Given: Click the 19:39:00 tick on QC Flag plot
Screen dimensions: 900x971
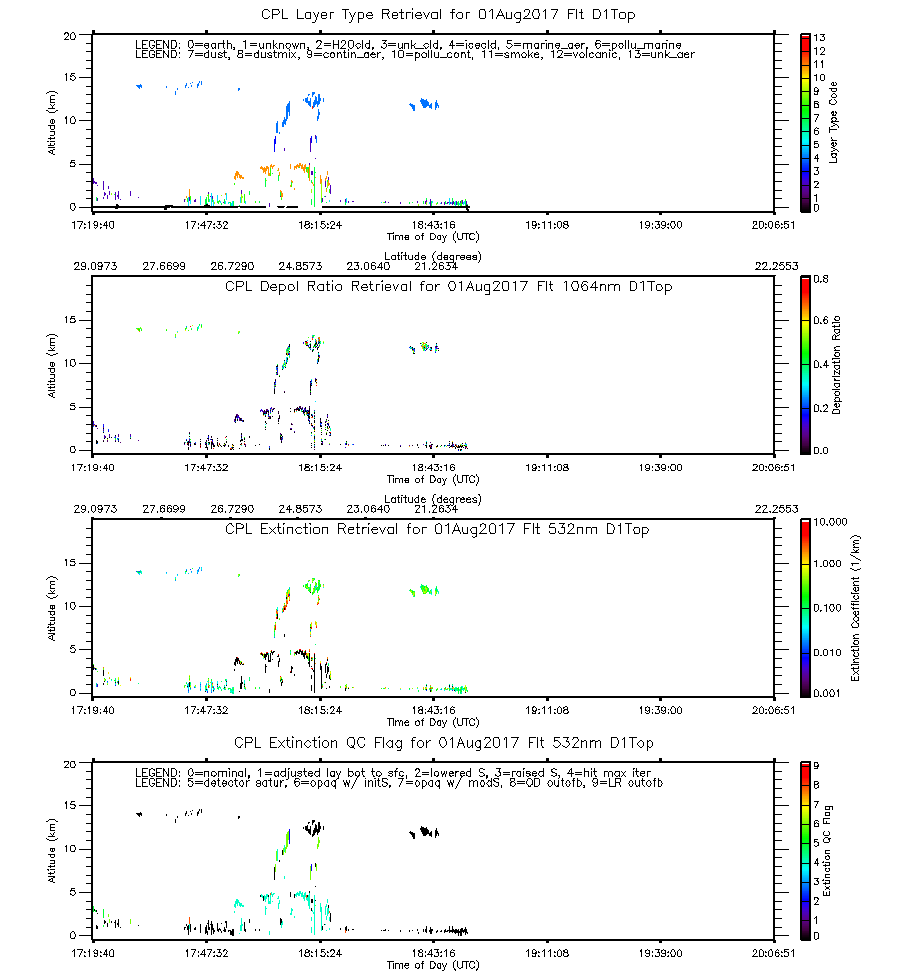Looking at the screenshot, I should 660,953.
